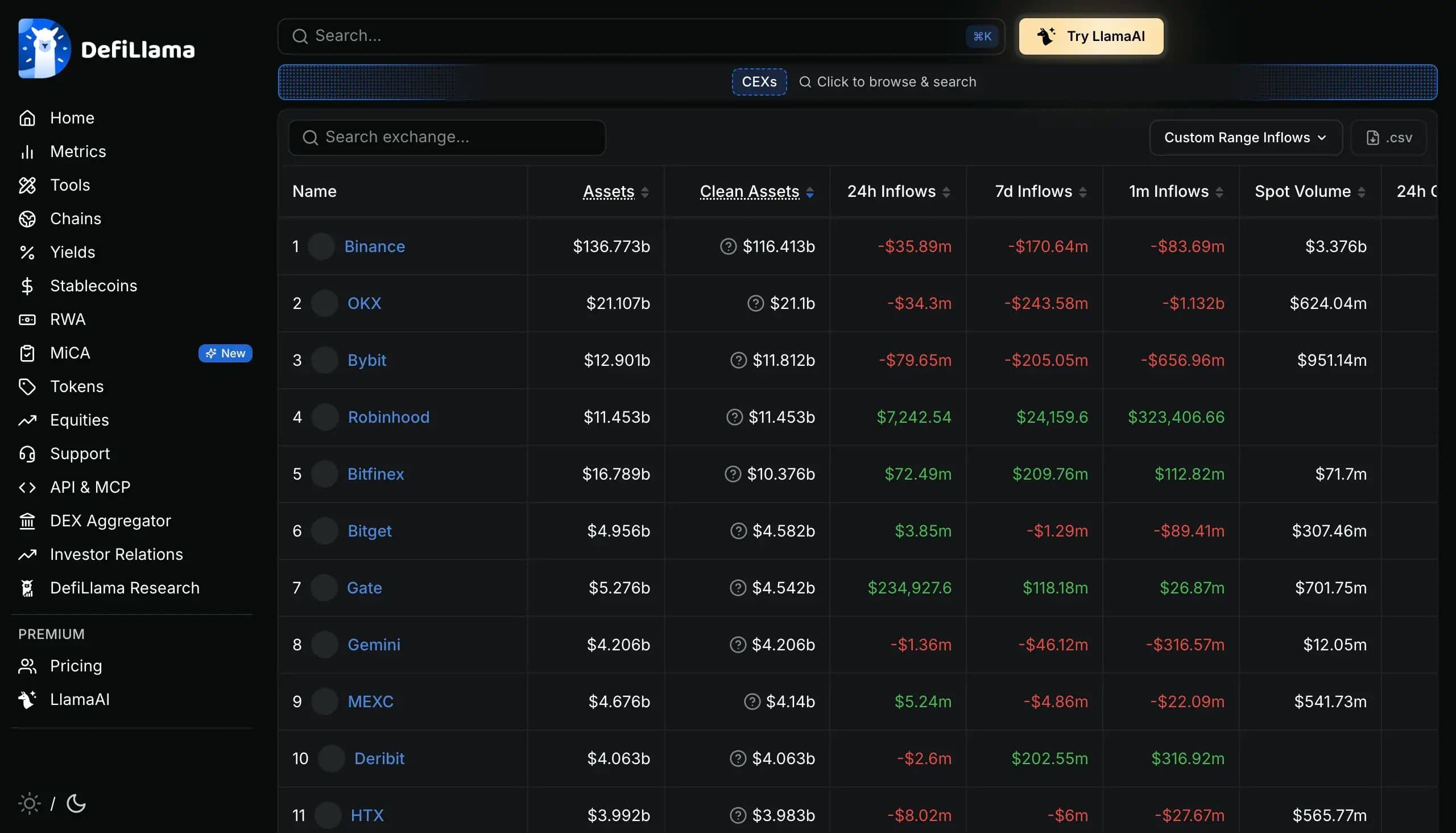Click the Tokens tag icon

[27, 387]
